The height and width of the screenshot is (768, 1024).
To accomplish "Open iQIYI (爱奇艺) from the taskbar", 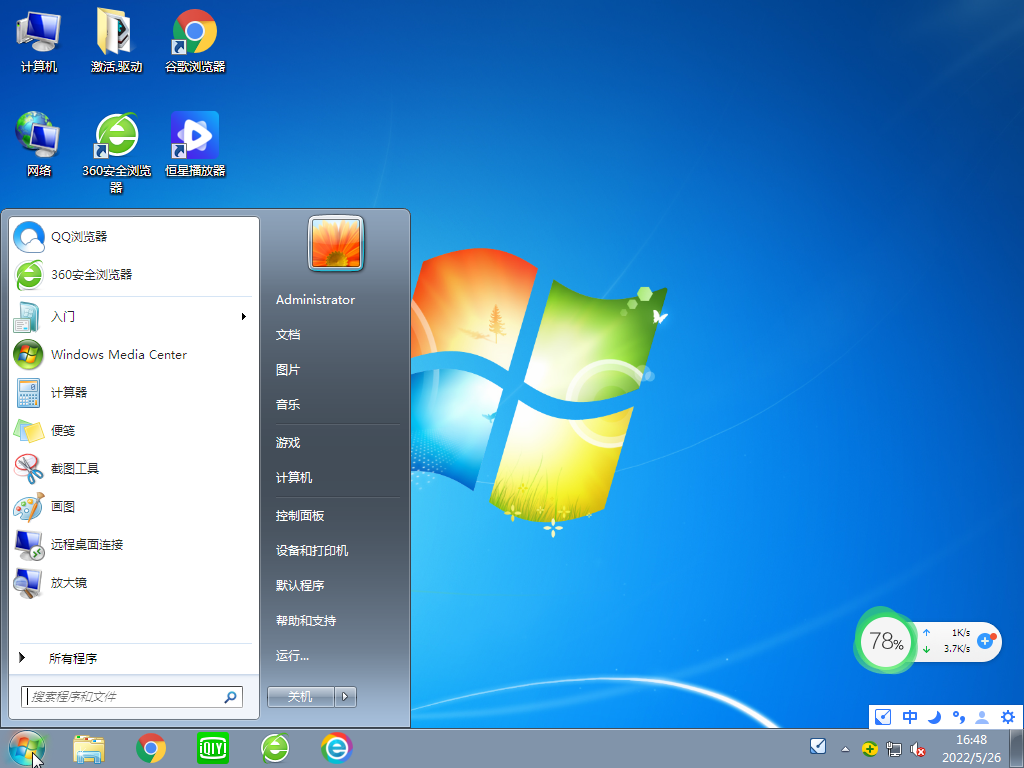I will pyautogui.click(x=213, y=748).
